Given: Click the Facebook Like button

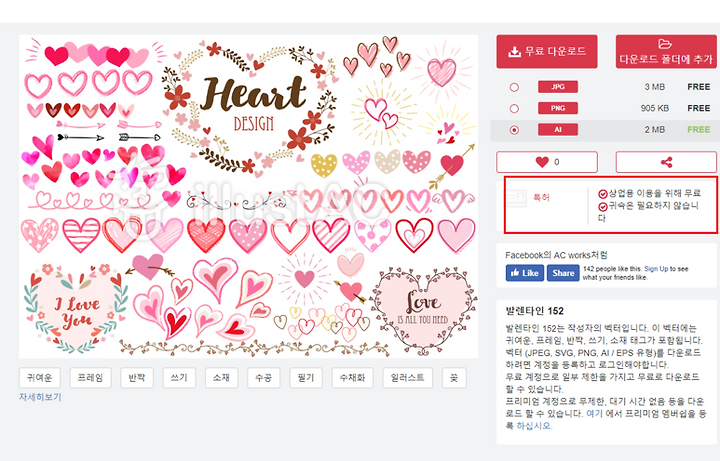Looking at the screenshot, I should 525,273.
